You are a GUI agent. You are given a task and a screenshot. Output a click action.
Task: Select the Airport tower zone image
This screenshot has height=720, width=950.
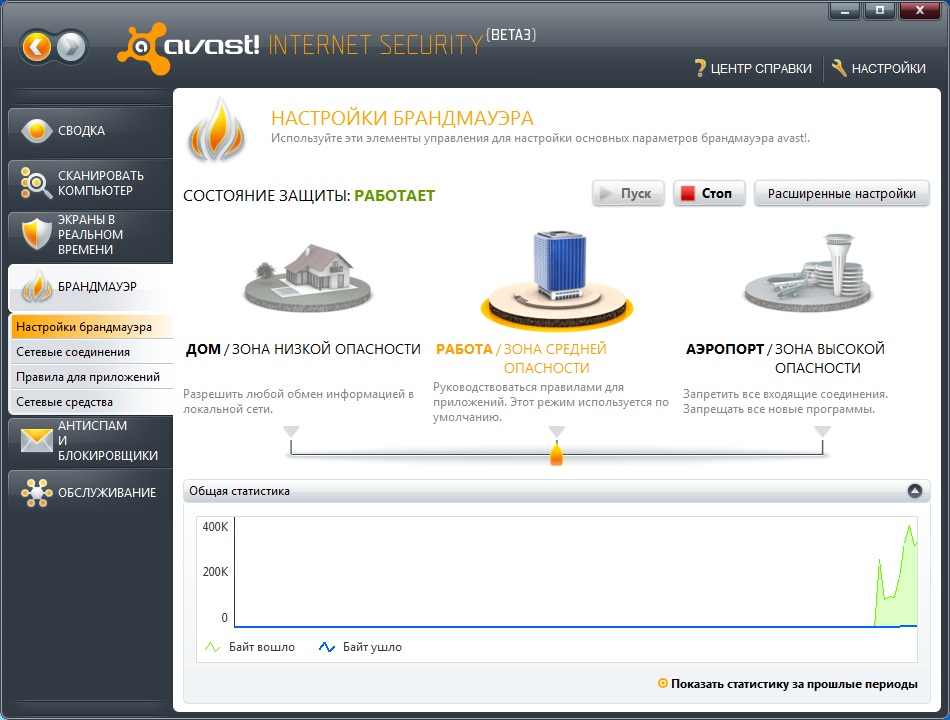click(x=808, y=271)
